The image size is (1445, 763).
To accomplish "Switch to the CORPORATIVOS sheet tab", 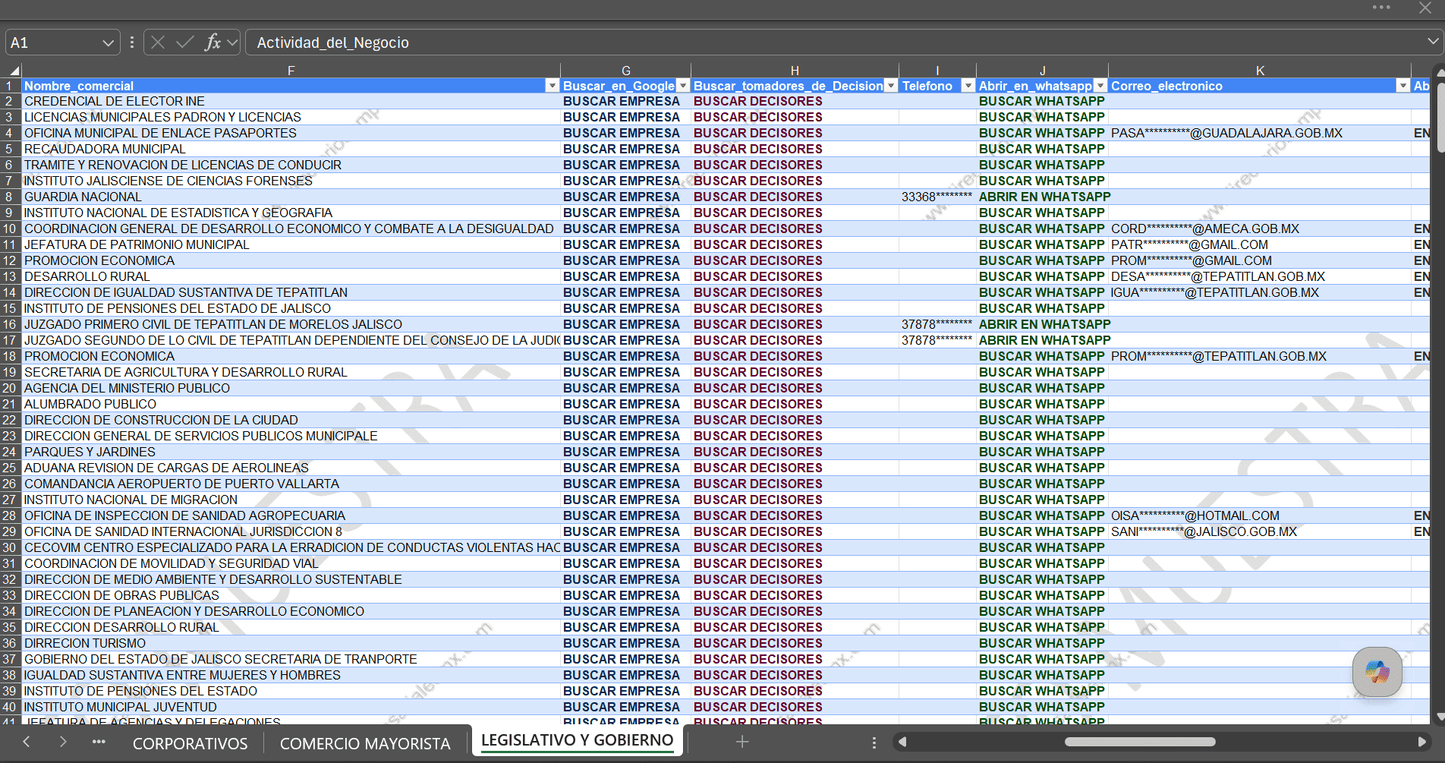I will 190,743.
